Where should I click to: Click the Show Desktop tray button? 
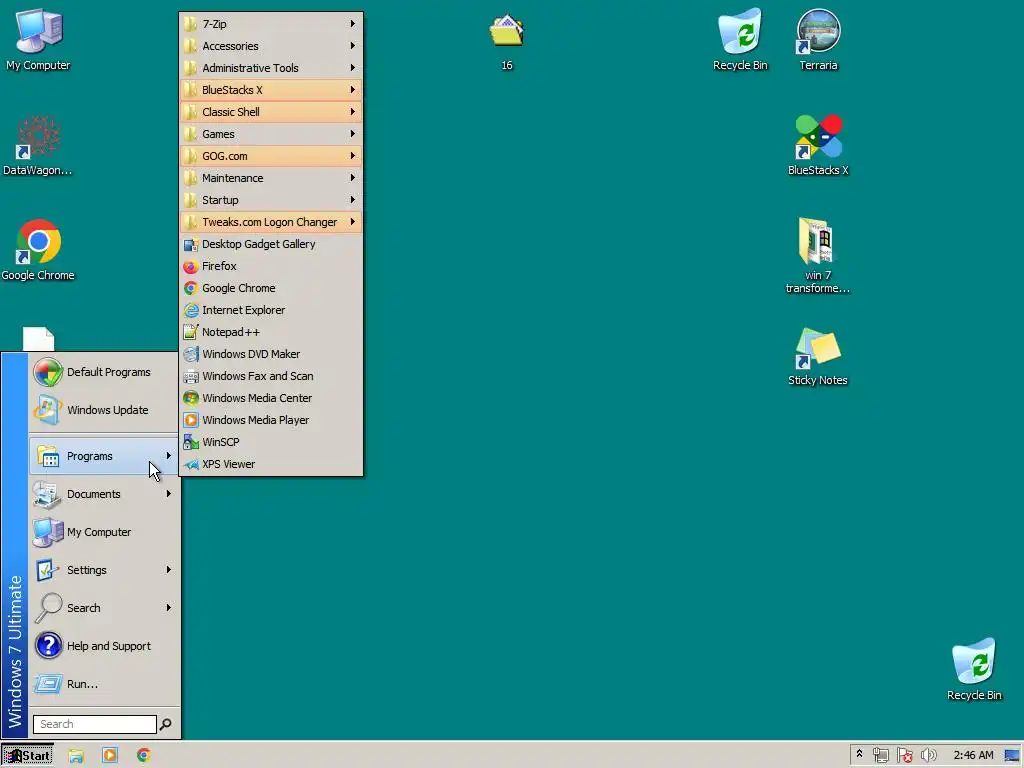click(x=1012, y=756)
